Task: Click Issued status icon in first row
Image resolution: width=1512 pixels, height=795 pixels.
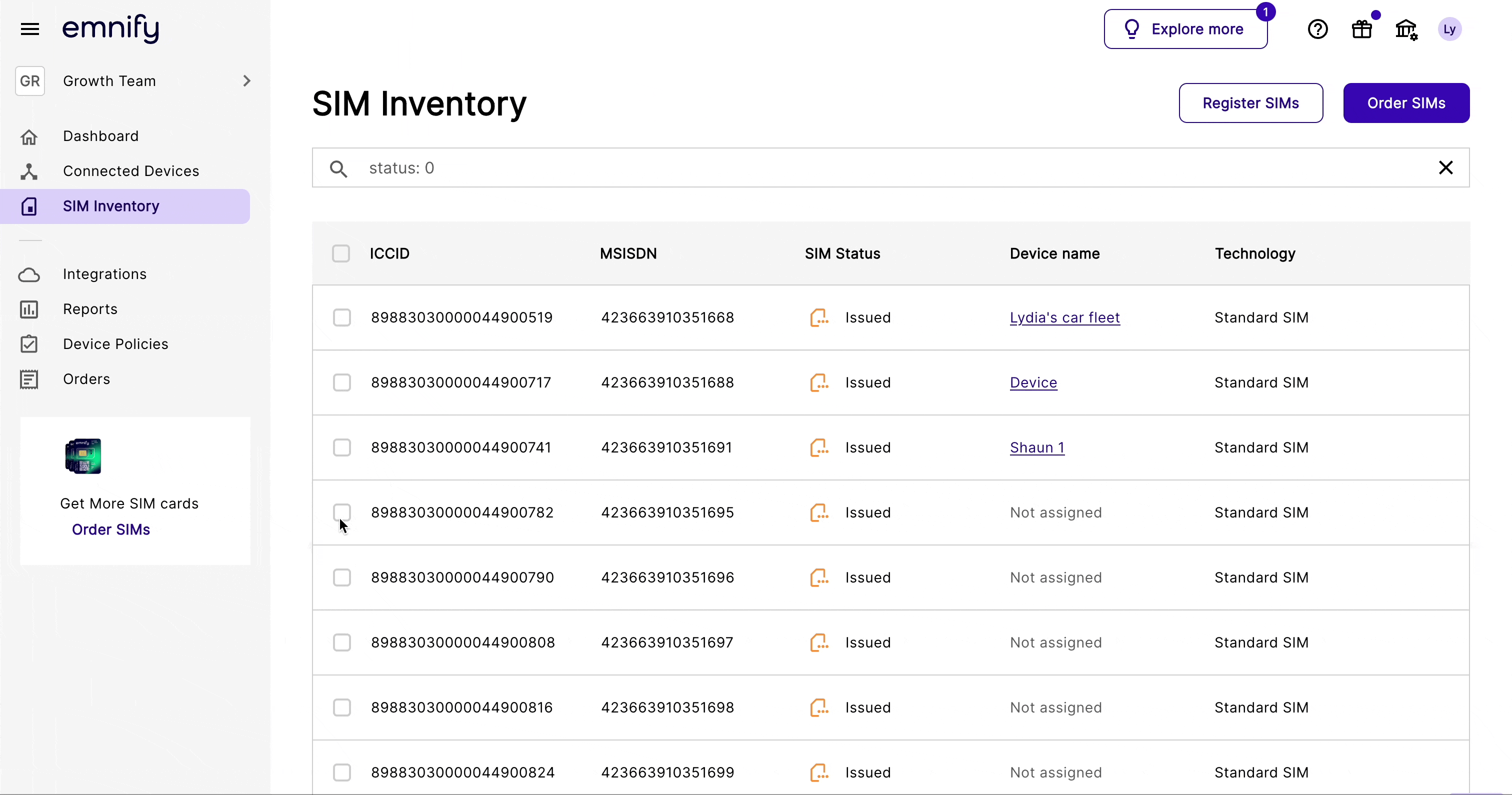Action: (x=819, y=317)
